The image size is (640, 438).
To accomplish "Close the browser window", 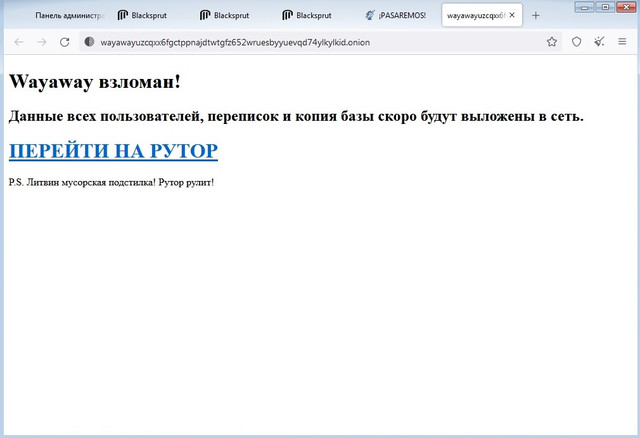I will point(627,7).
